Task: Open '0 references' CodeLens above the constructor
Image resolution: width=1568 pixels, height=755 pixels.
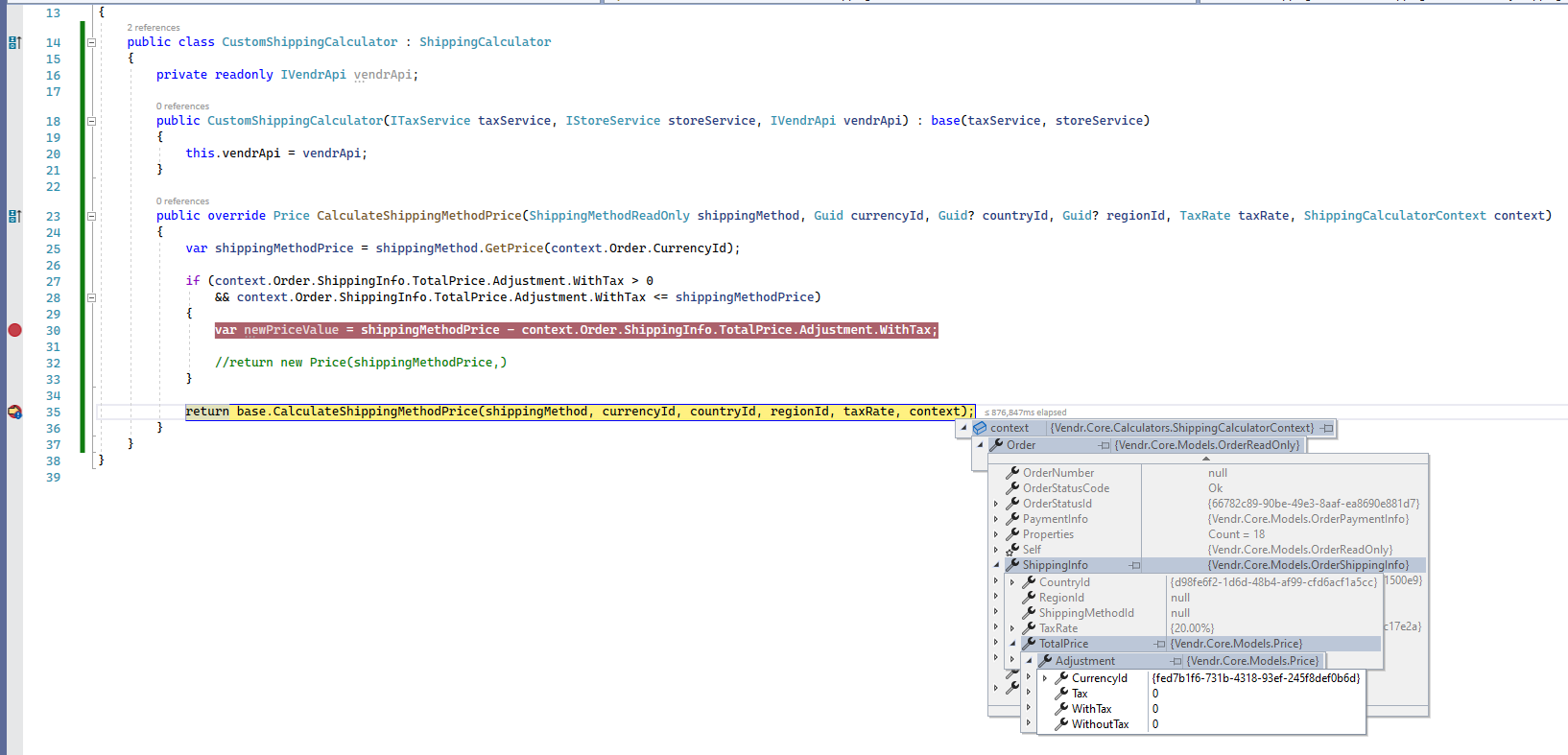Action: pos(182,106)
